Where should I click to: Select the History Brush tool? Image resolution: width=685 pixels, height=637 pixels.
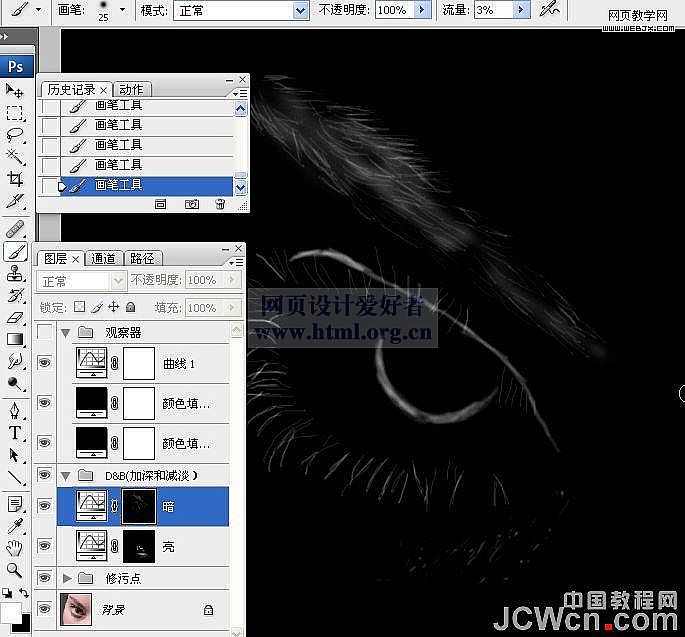(14, 296)
